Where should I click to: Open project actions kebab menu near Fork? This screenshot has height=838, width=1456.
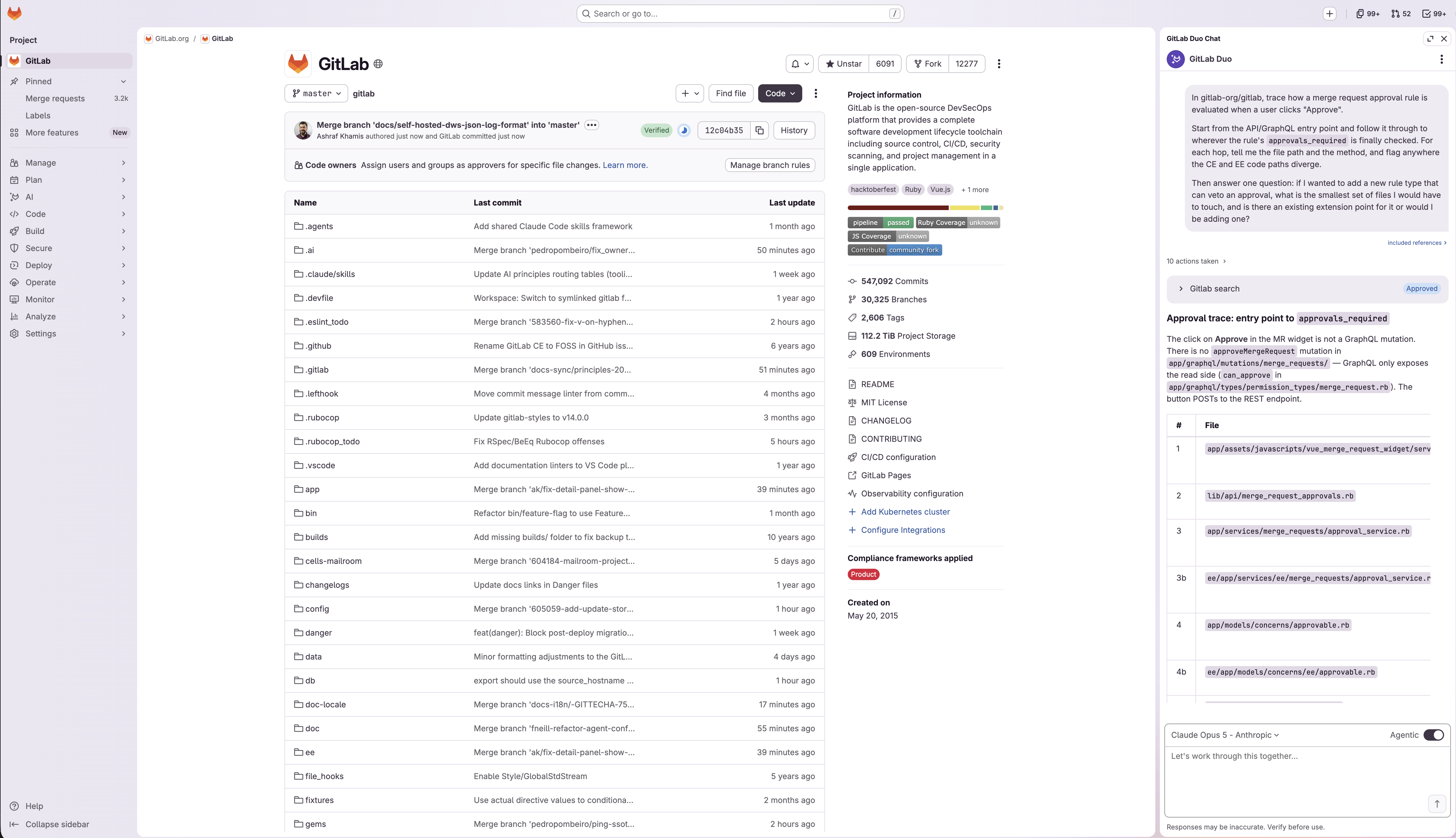pos(999,64)
